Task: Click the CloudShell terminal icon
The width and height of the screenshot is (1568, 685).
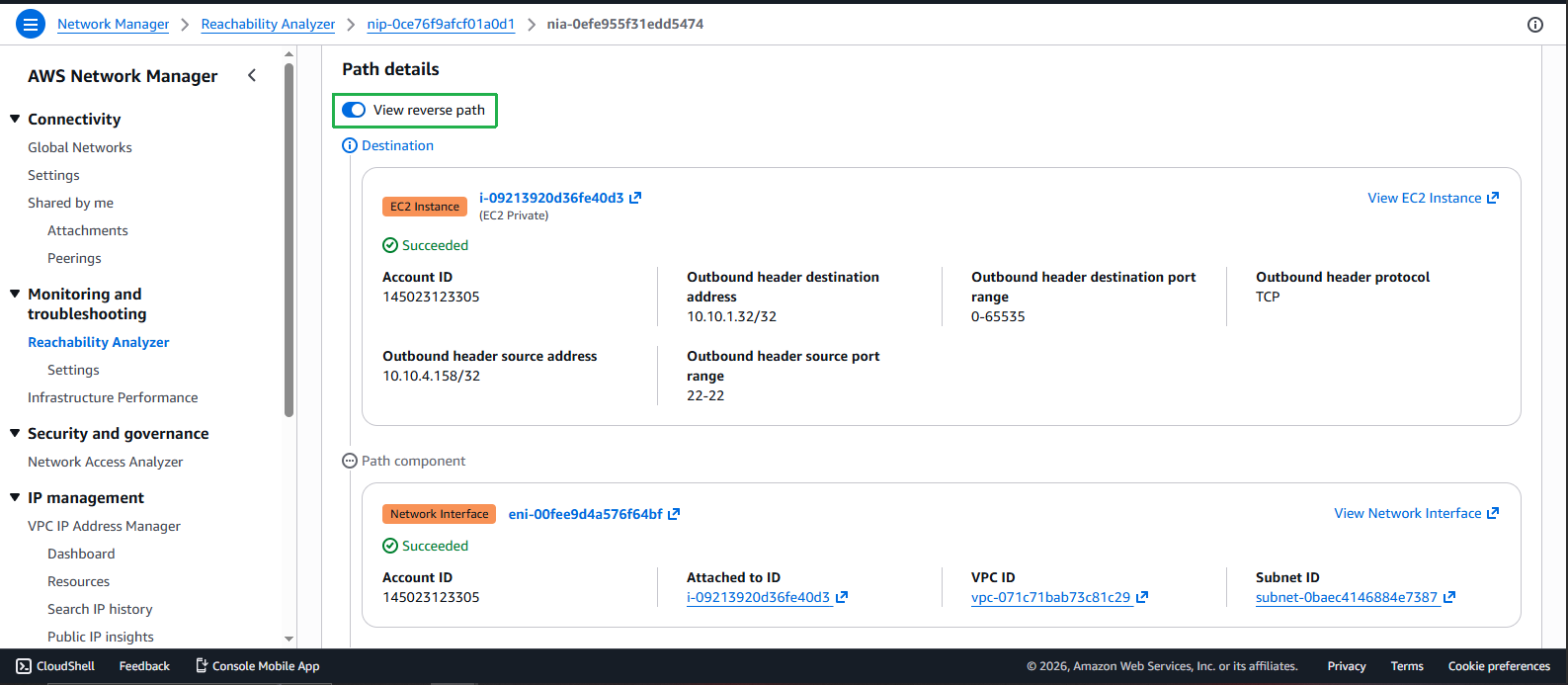Action: (24, 666)
